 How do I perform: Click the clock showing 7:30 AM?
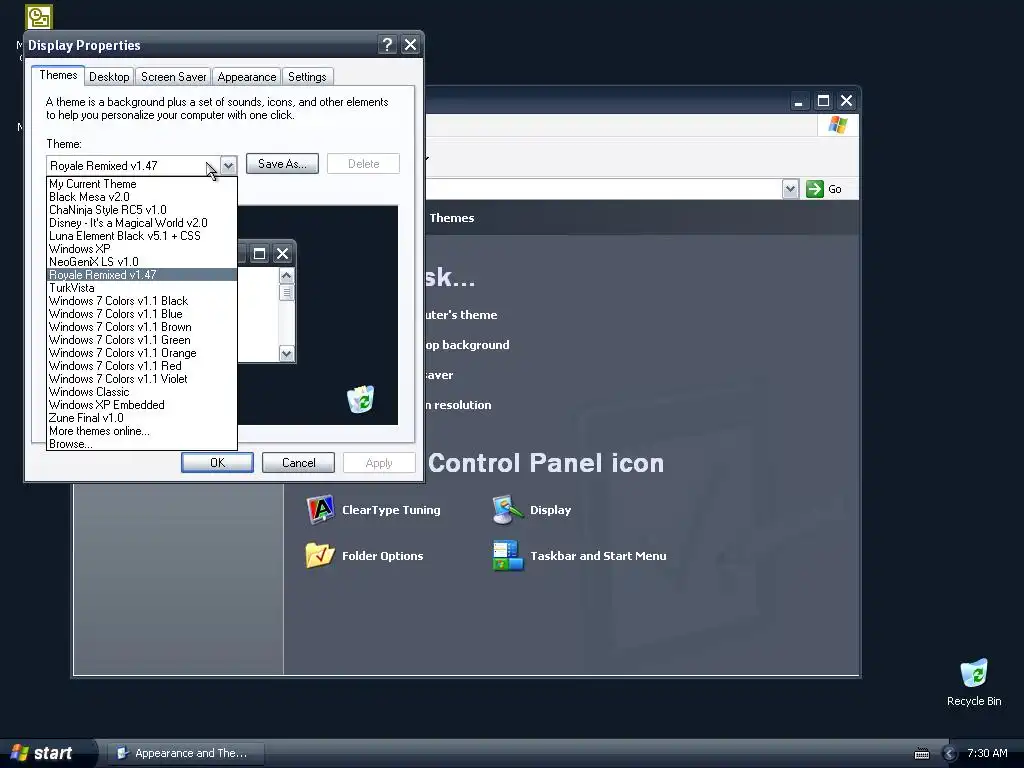pos(987,753)
